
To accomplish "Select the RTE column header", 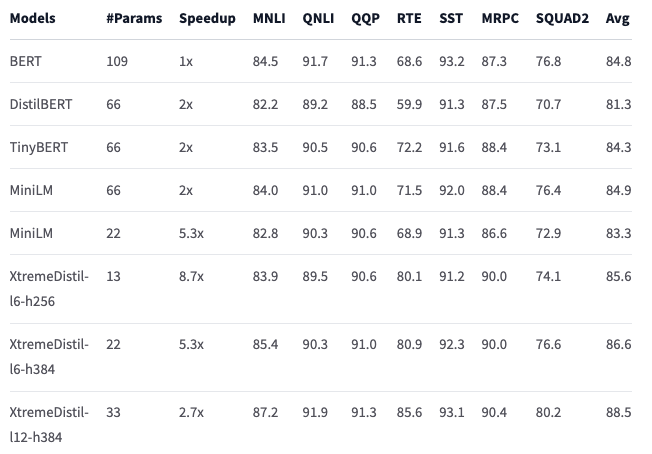I will 407,19.
